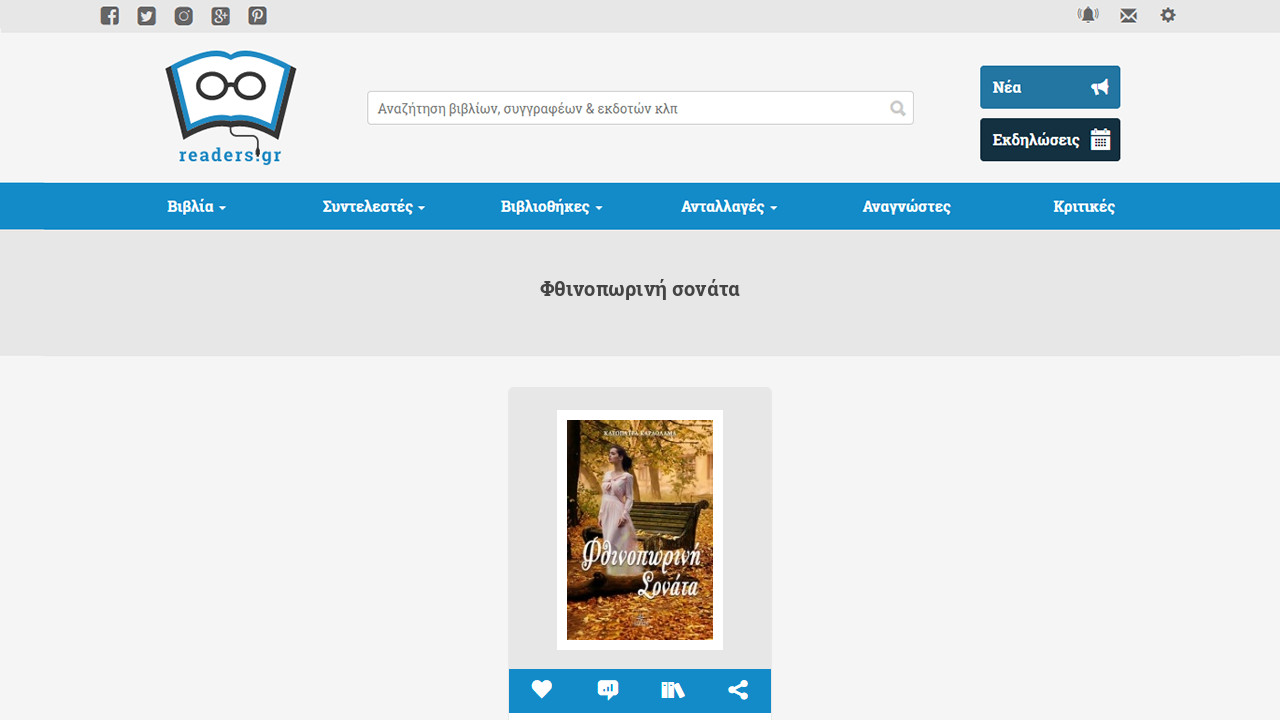
Task: Expand the Βιβλιοθήκες dropdown menu
Action: pyautogui.click(x=552, y=207)
